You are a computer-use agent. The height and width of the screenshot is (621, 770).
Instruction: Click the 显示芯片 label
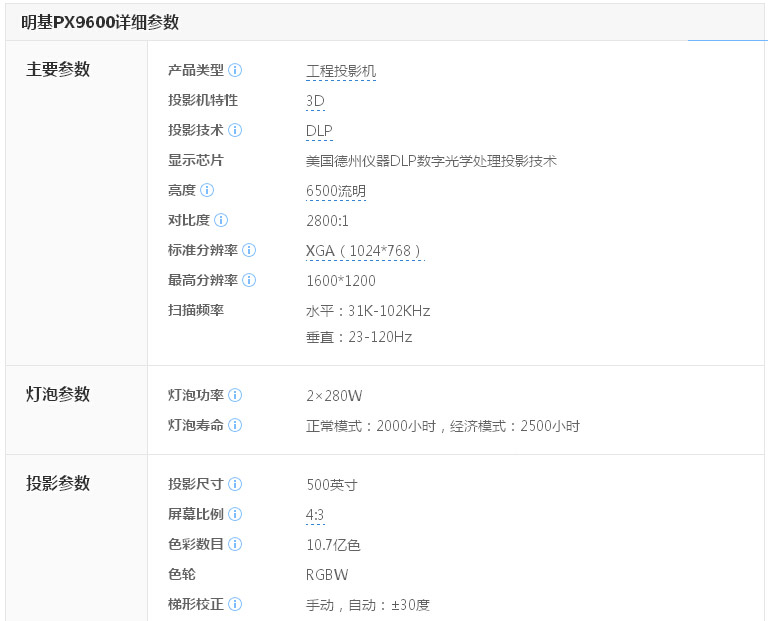click(196, 160)
